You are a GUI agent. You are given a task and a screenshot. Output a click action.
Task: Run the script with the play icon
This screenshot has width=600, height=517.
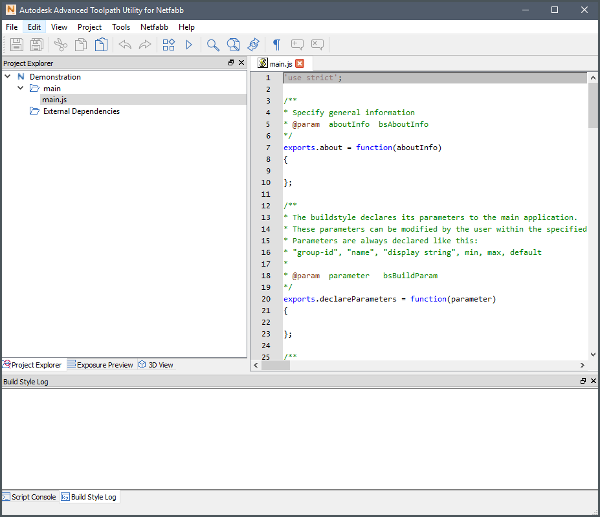click(x=189, y=45)
